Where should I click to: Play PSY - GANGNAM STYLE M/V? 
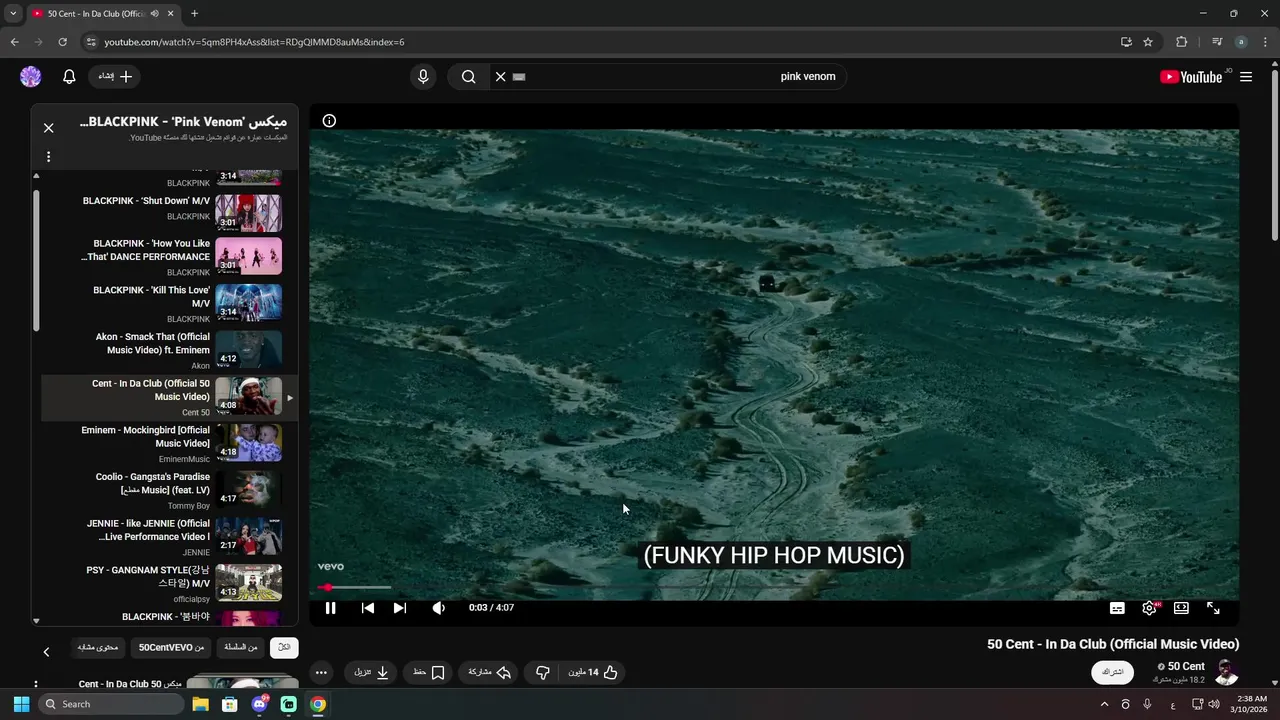tap(169, 583)
